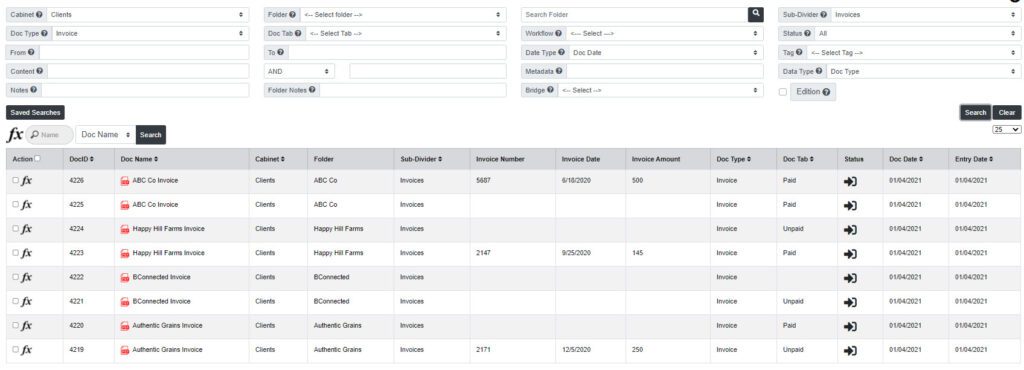Click the Edition button
Screen dimensions: 1024x370
[x=813, y=92]
